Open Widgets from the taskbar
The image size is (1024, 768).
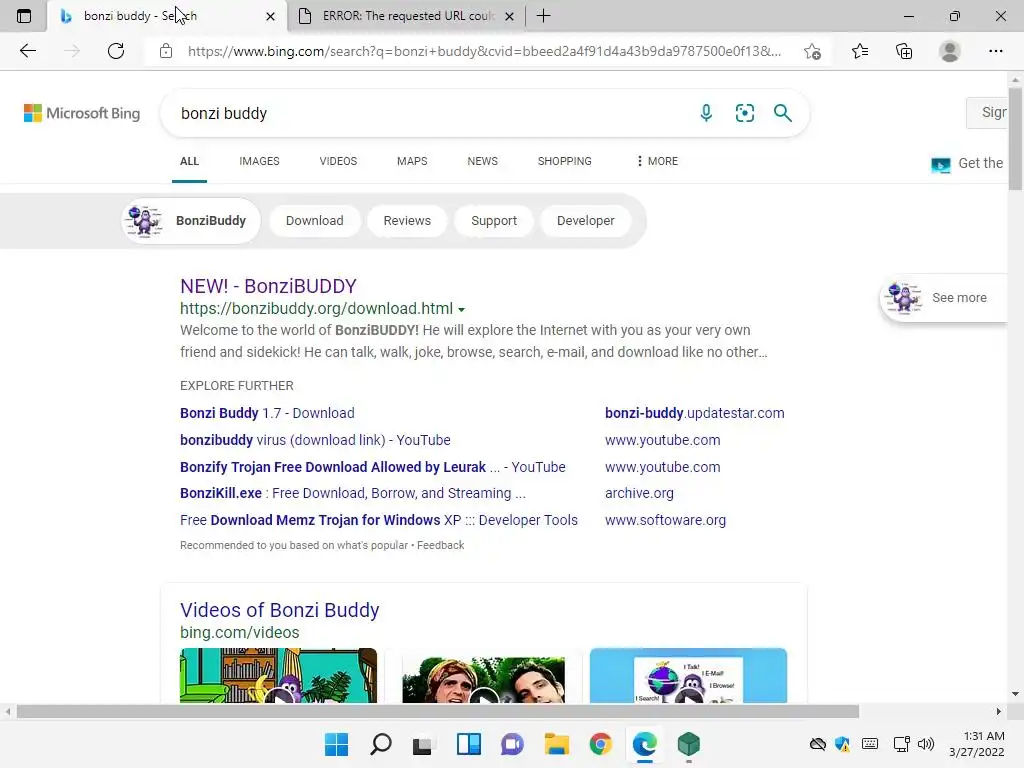pyautogui.click(x=469, y=744)
